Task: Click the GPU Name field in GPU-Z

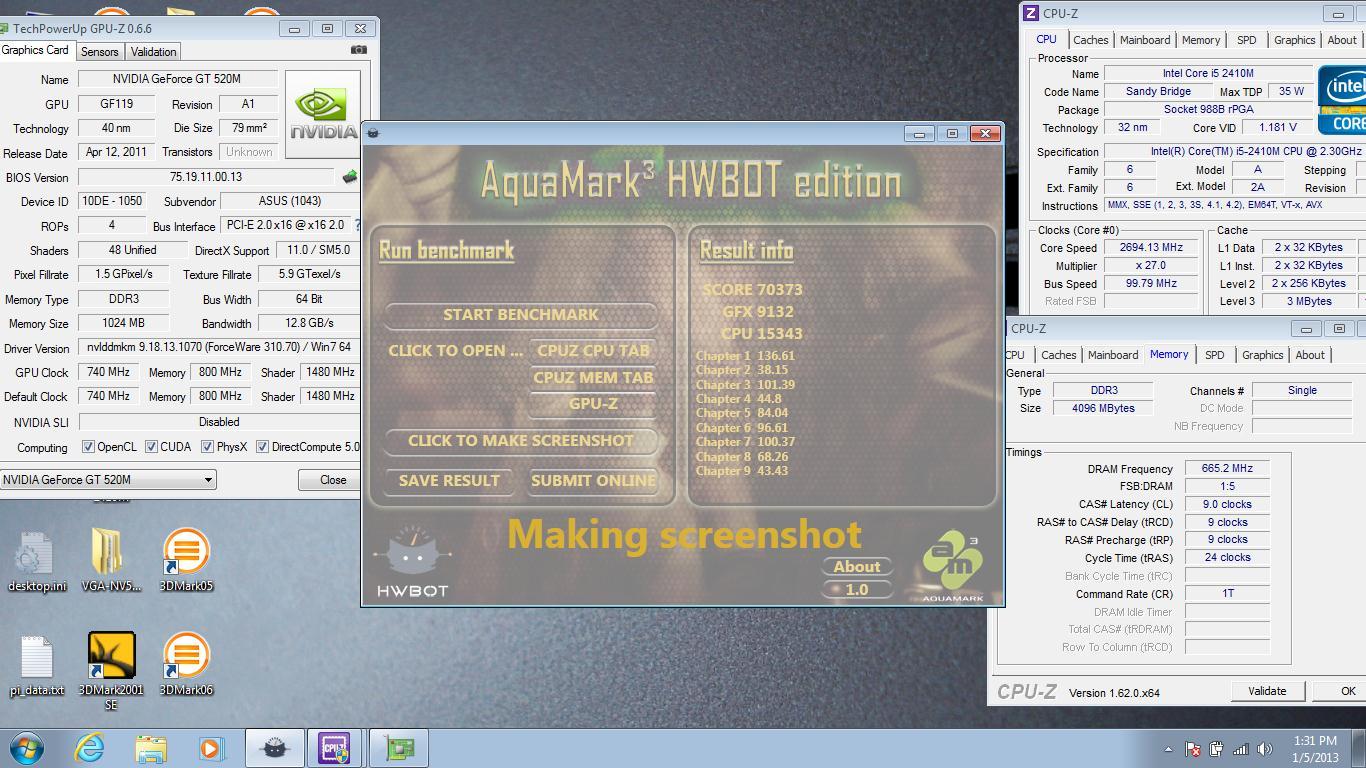Action: tap(178, 80)
